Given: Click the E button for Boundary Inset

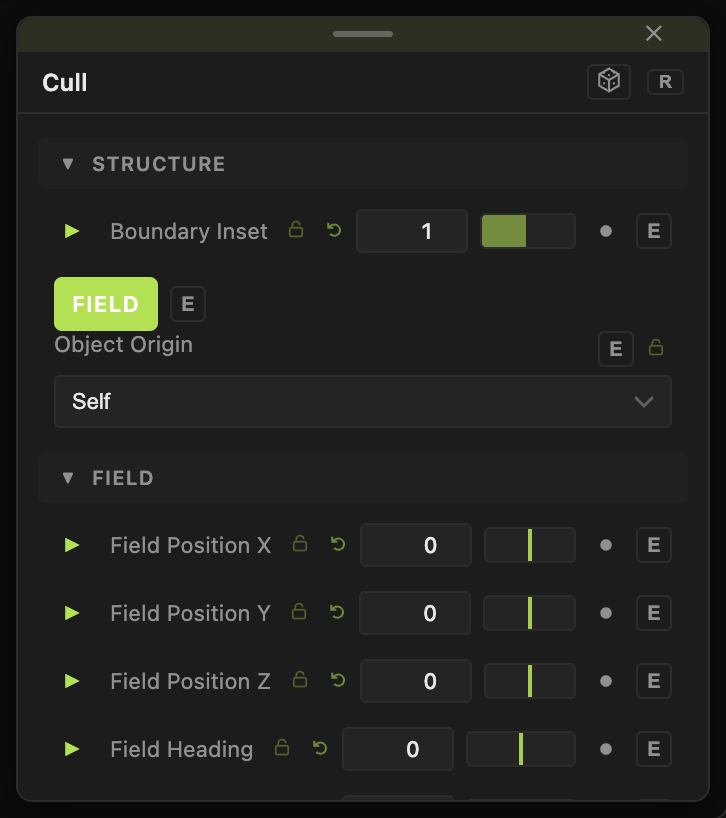Looking at the screenshot, I should pyautogui.click(x=654, y=231).
